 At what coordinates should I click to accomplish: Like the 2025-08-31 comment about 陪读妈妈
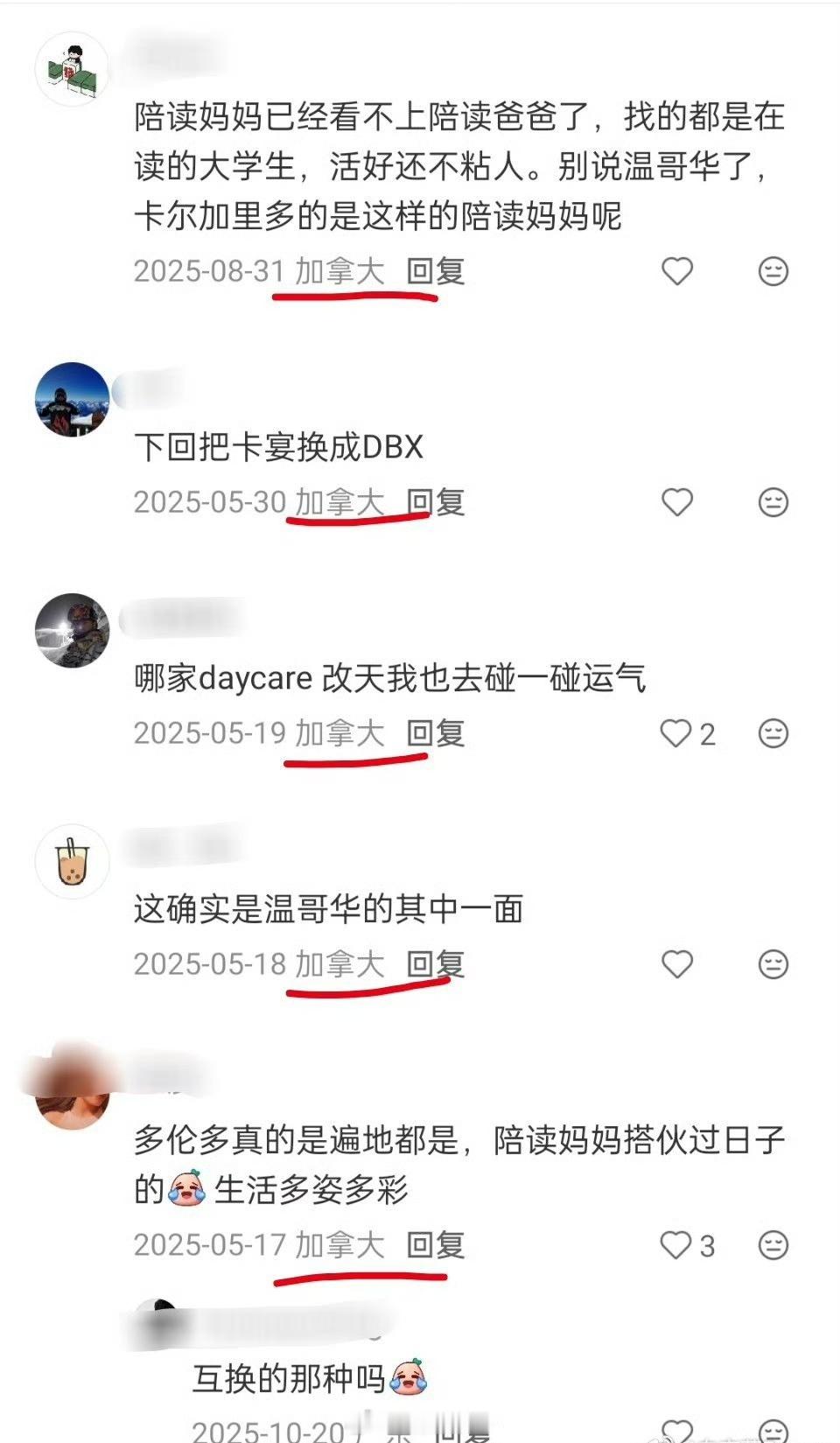pyautogui.click(x=677, y=271)
